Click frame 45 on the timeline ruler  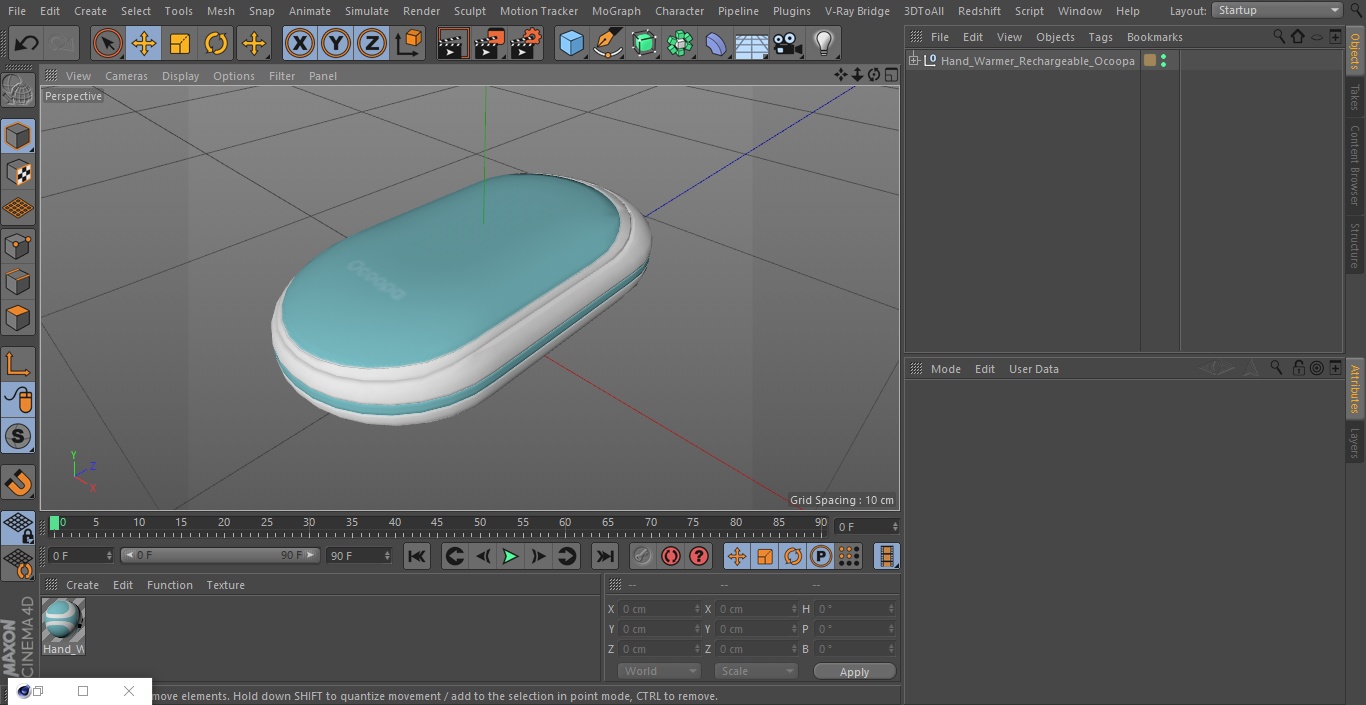437,523
